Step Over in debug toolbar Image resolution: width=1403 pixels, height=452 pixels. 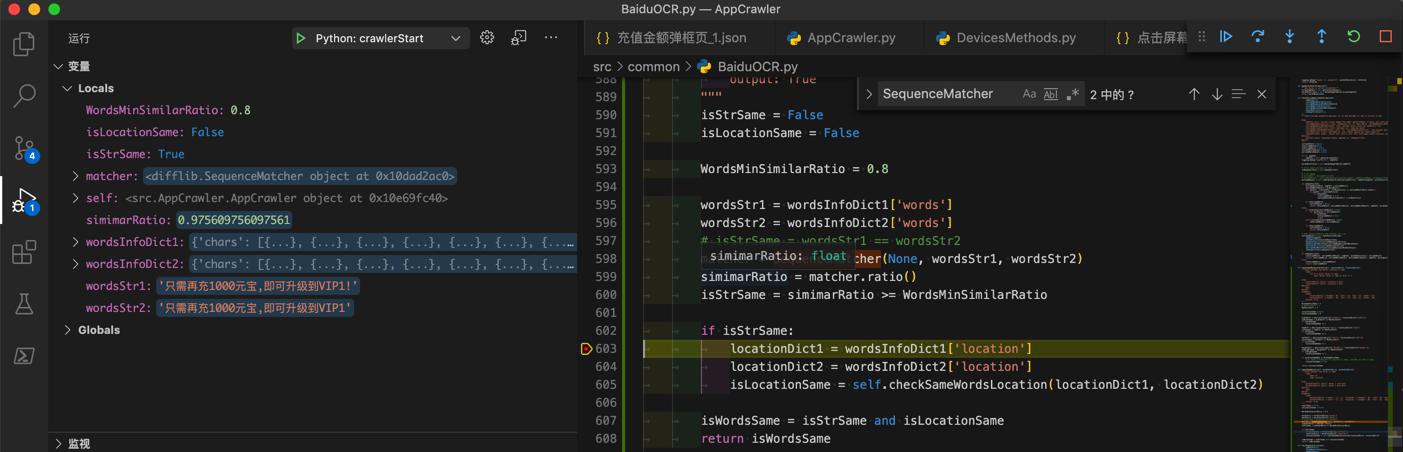point(1258,37)
